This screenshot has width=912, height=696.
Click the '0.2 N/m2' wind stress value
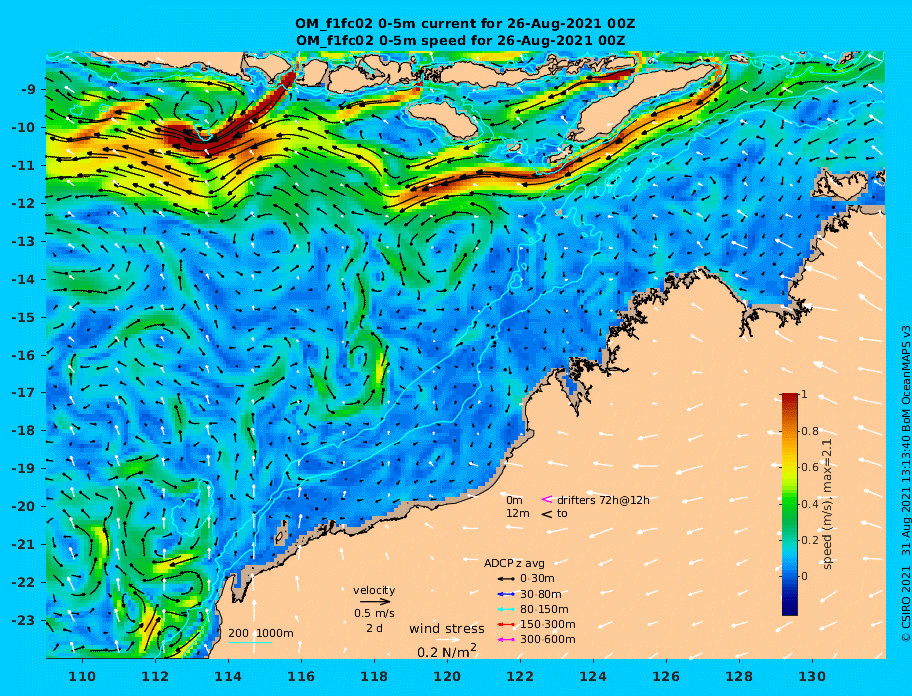[447, 651]
